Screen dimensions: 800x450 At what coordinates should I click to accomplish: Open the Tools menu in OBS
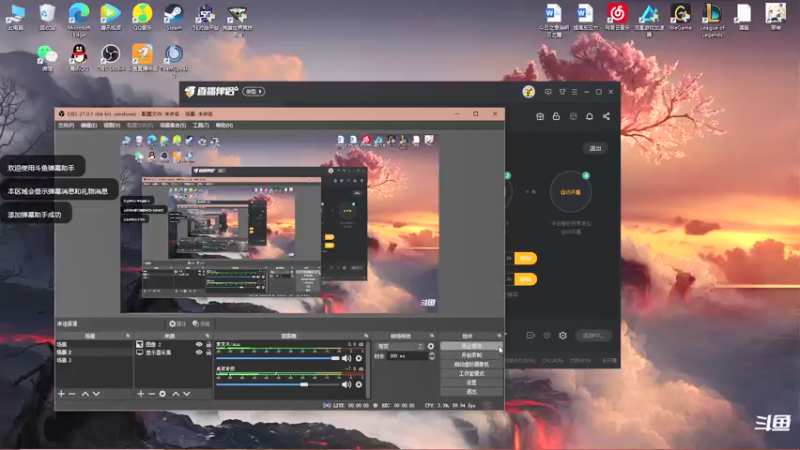pyautogui.click(x=201, y=125)
